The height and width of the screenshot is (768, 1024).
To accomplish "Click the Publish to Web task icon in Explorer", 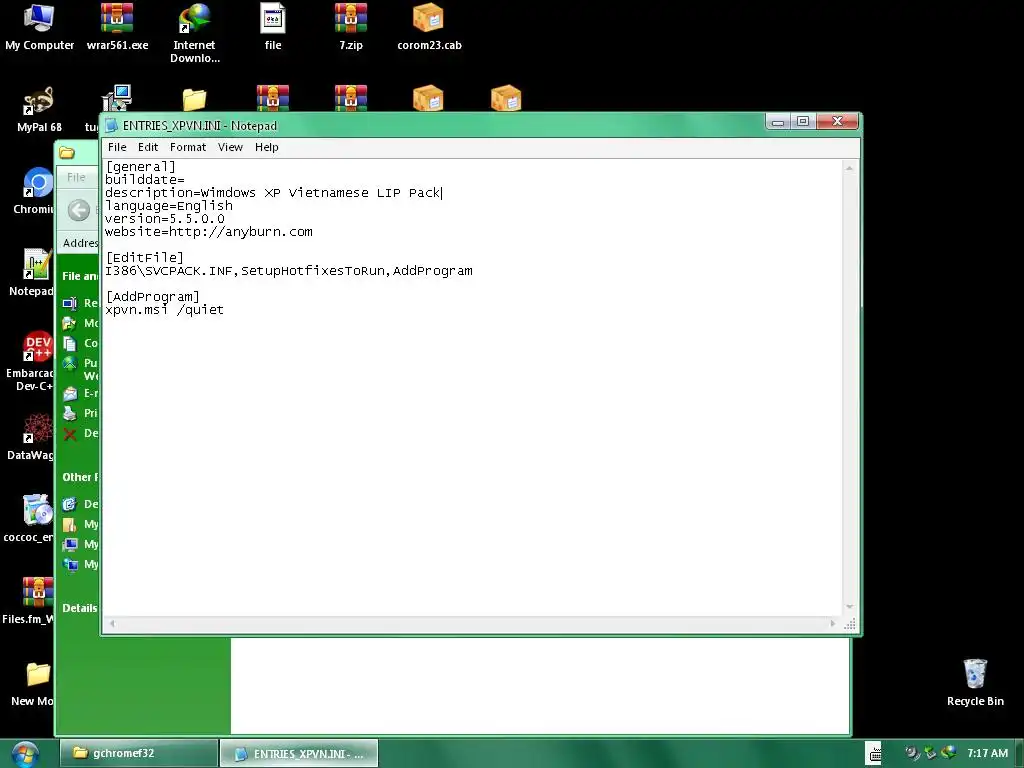I will click(70, 364).
